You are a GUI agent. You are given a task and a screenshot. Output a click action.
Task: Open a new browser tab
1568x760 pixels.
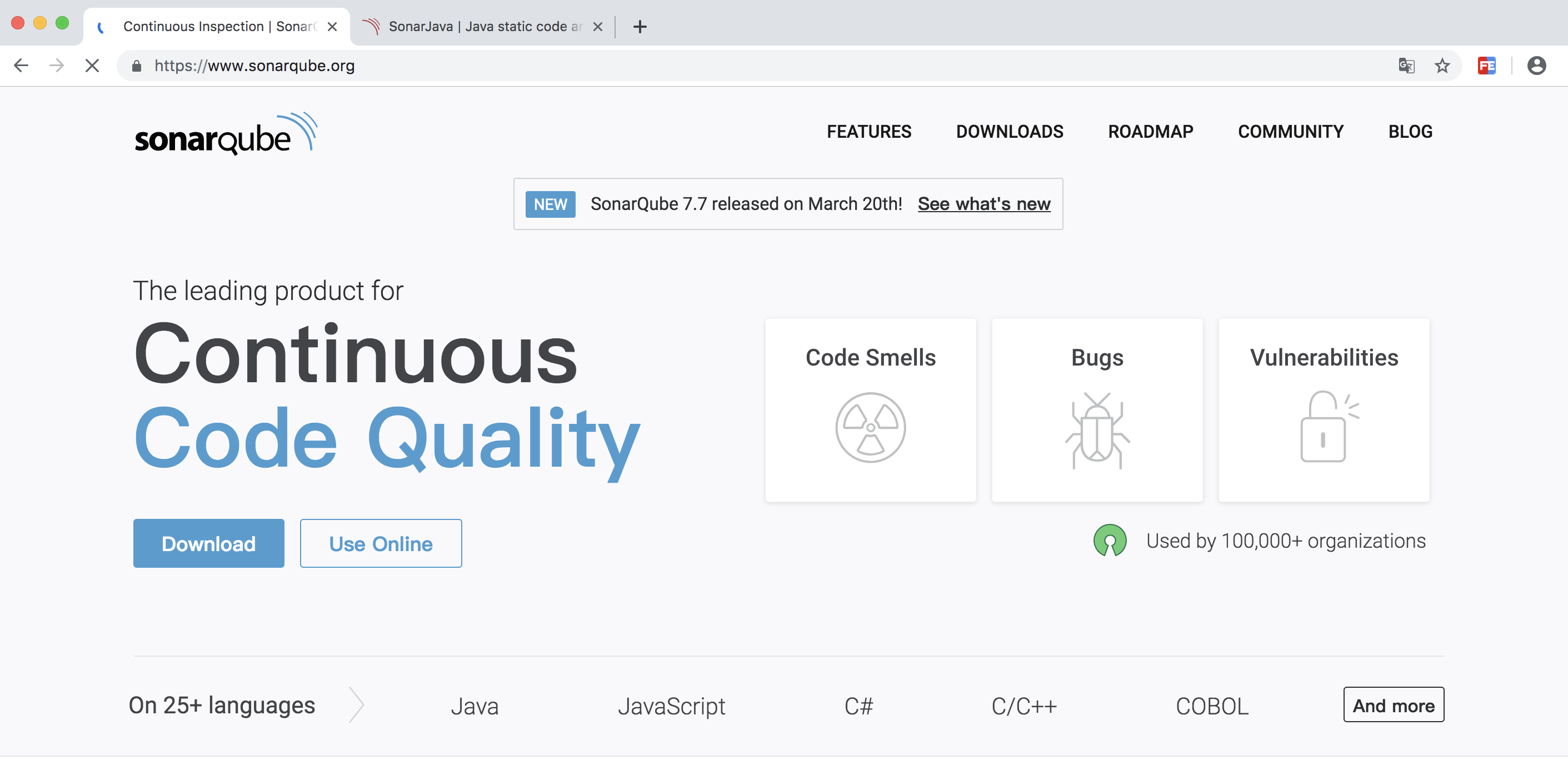tap(640, 27)
